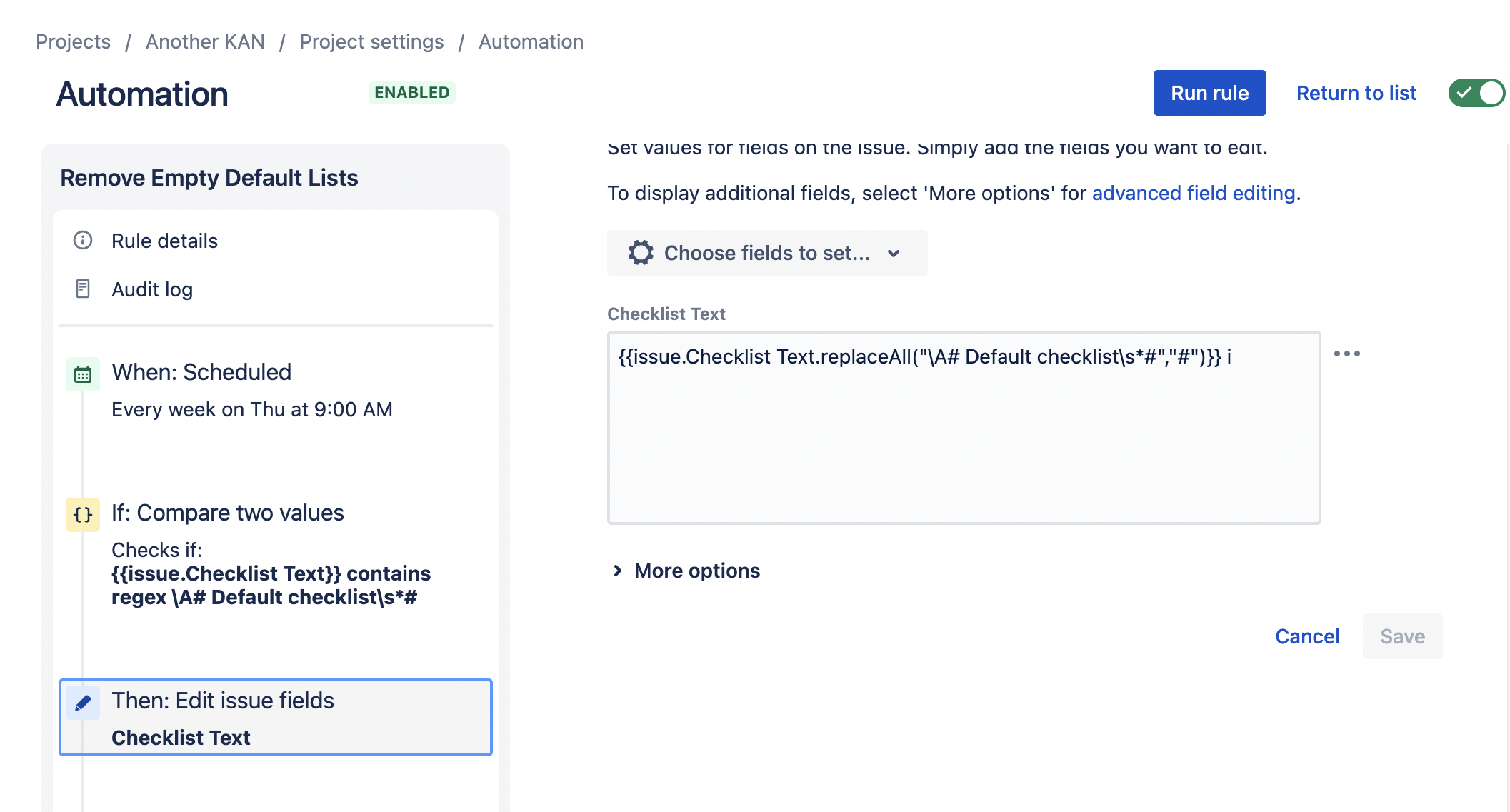Click the Audit log document icon
This screenshot has height=812, width=1510.
83,289
